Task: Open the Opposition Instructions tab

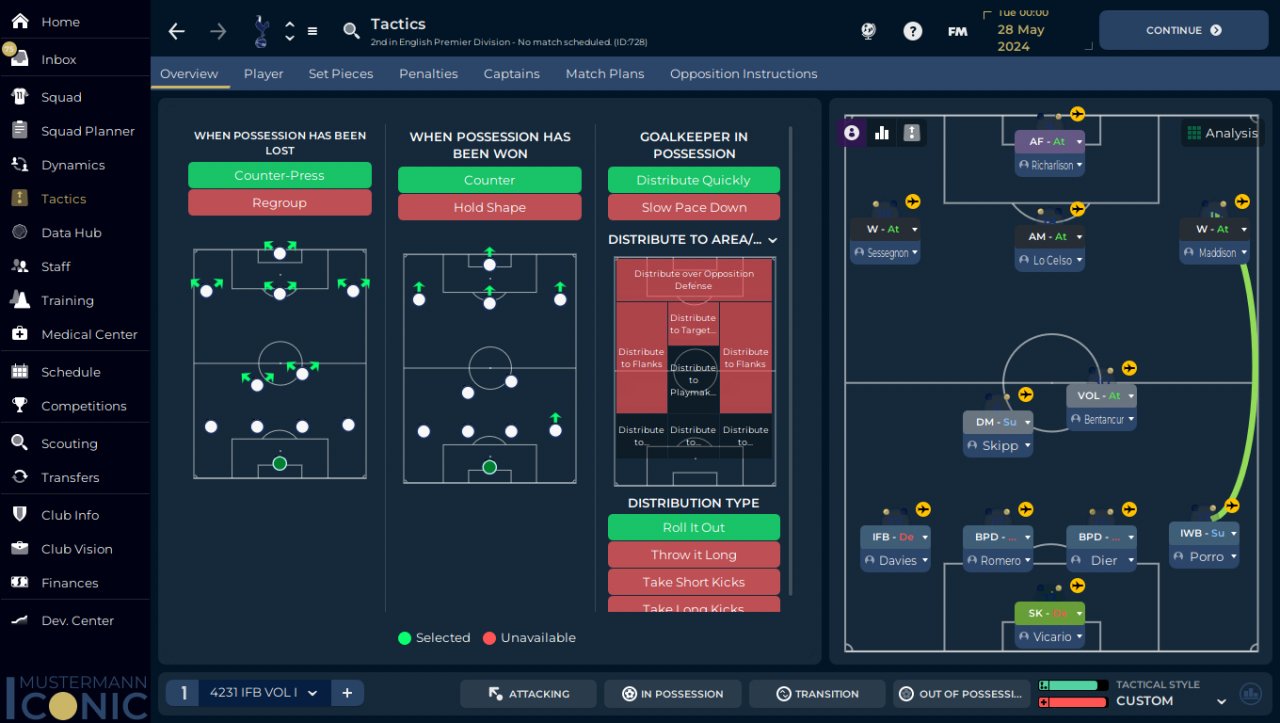Action: (x=744, y=74)
